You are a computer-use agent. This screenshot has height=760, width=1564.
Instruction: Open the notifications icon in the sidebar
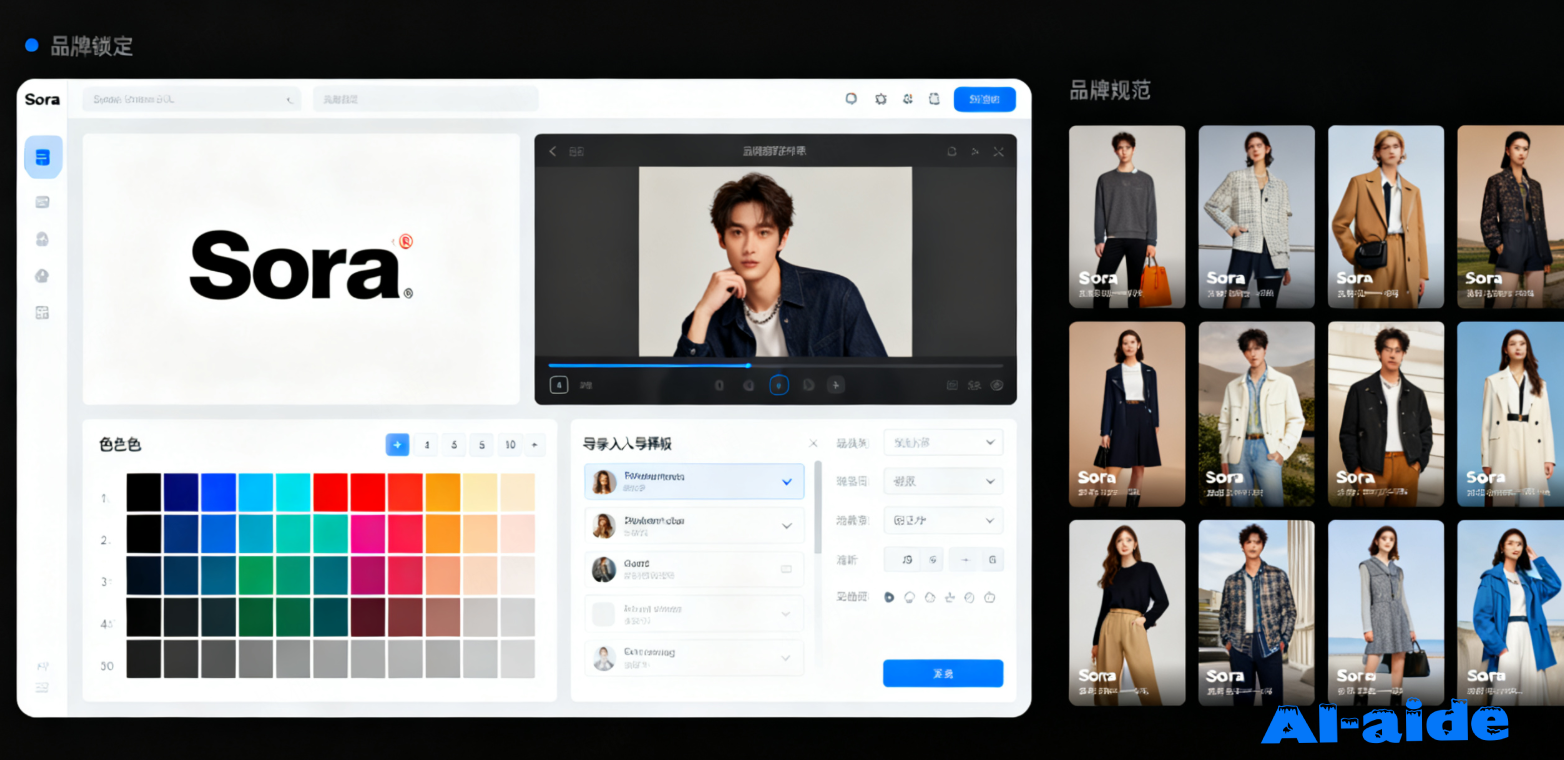[x=42, y=275]
